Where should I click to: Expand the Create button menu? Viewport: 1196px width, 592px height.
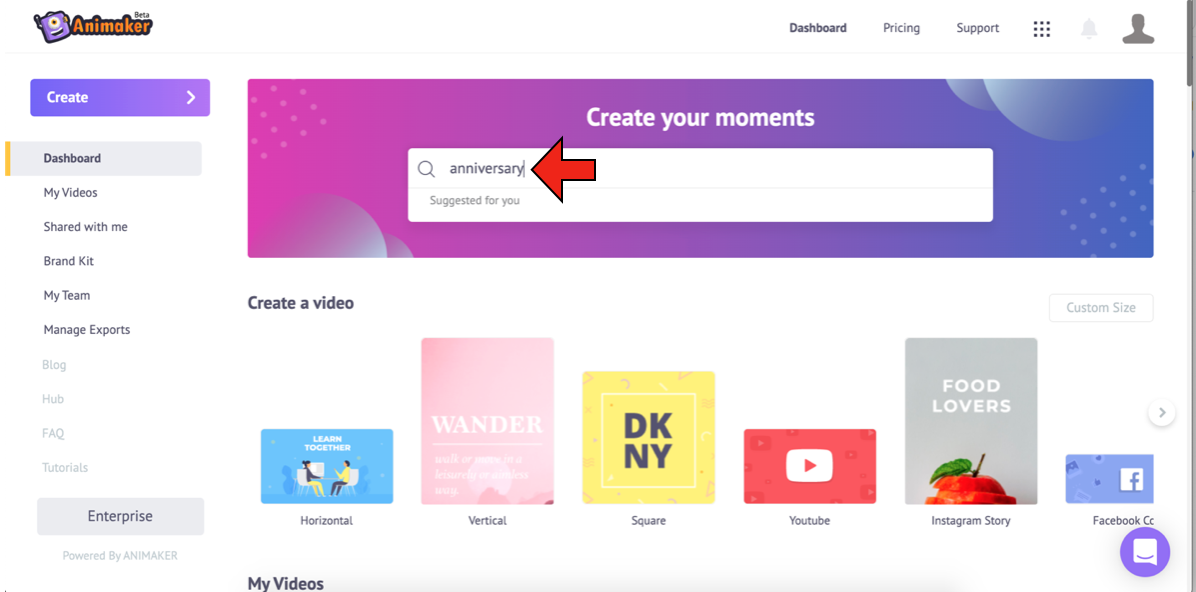click(x=120, y=98)
